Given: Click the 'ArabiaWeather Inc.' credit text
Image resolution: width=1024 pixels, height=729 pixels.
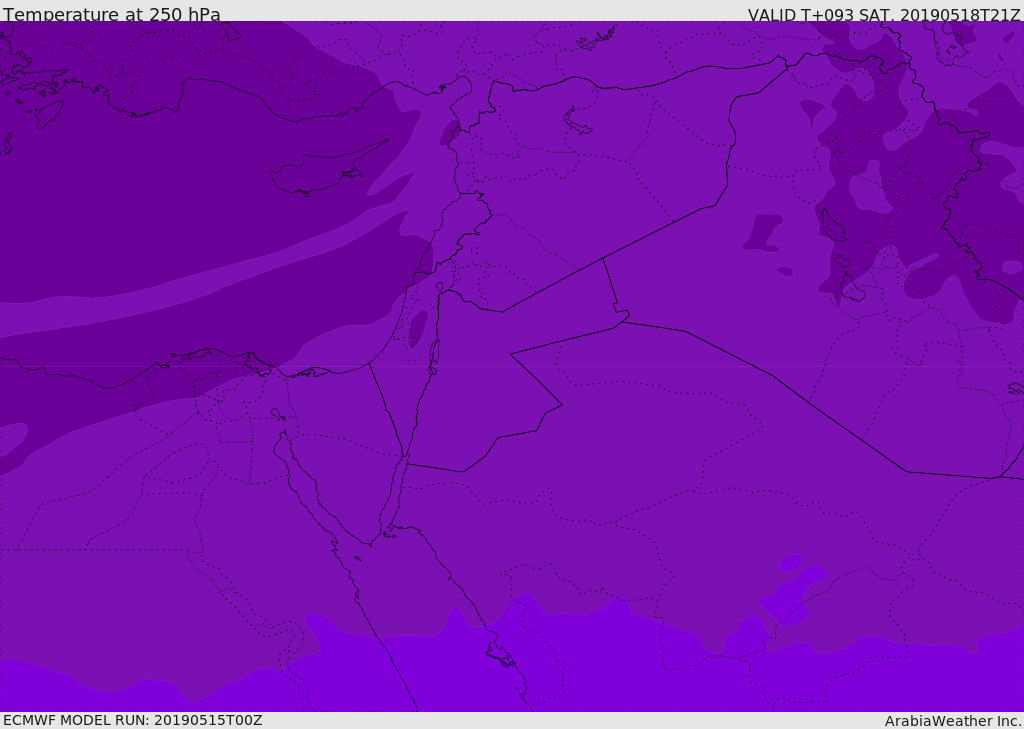Looking at the screenshot, I should click(953, 721).
